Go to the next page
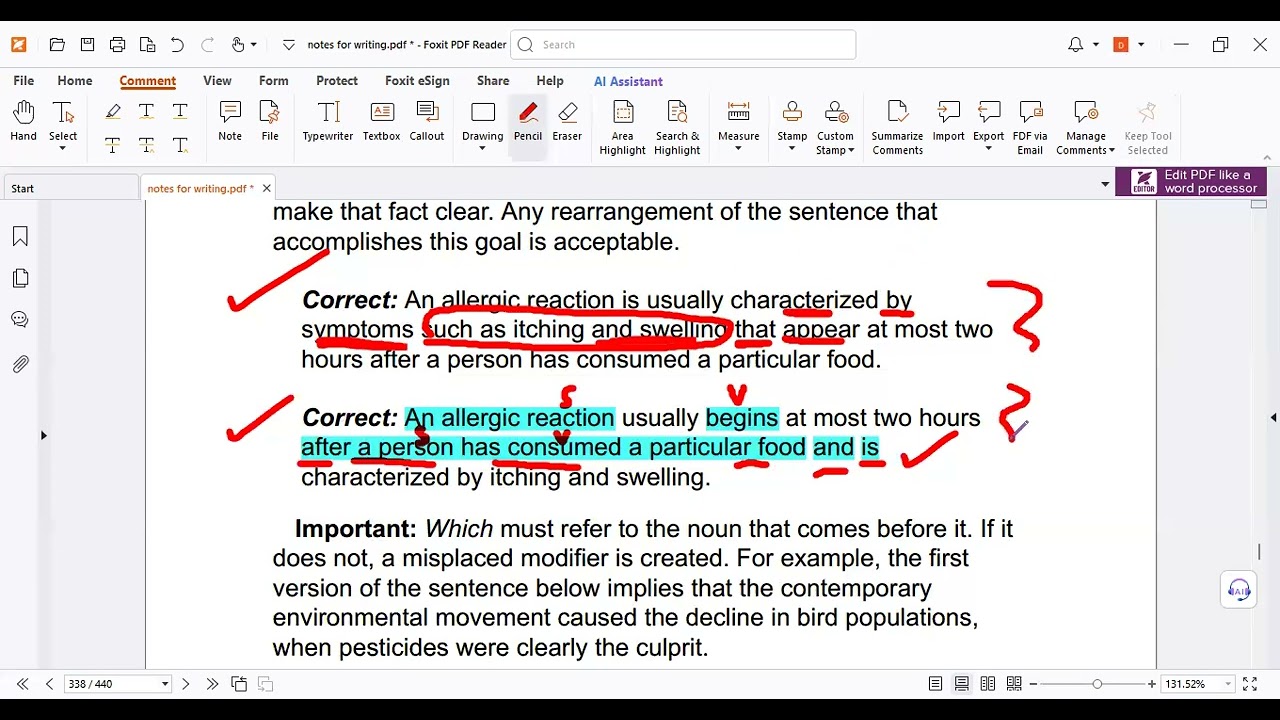 click(x=185, y=684)
